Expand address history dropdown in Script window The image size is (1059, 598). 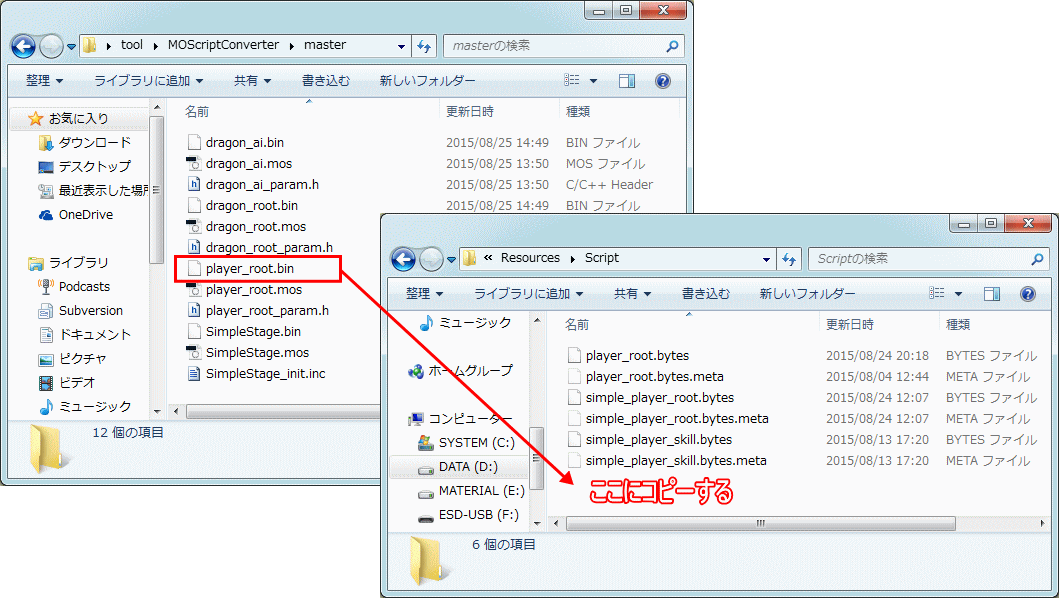[766, 259]
